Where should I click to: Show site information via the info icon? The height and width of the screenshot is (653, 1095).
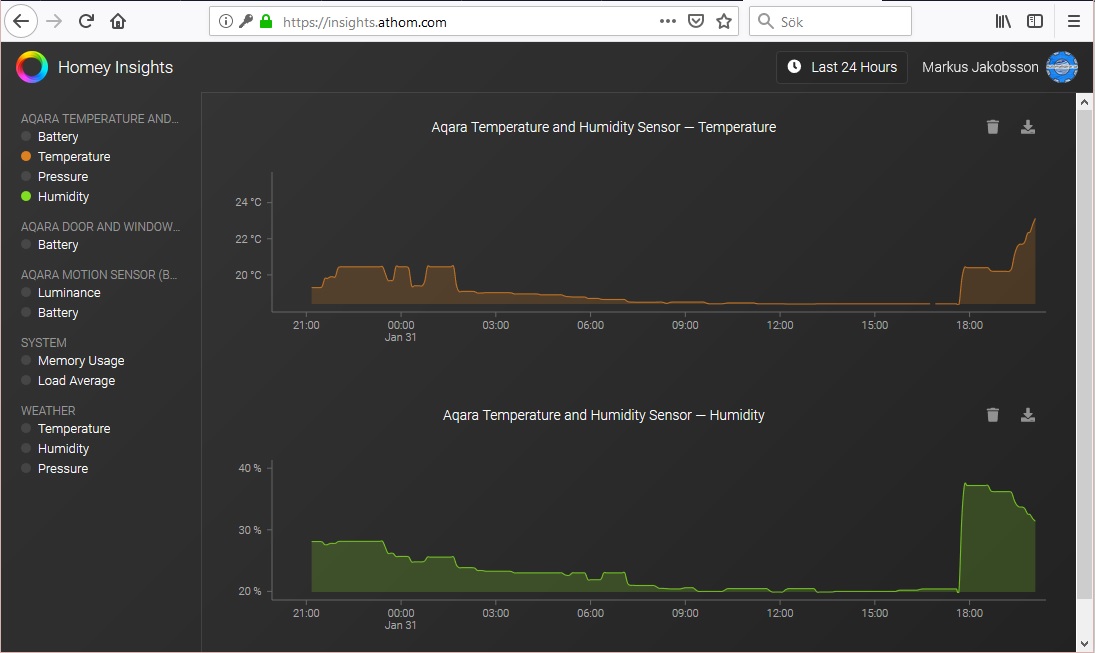point(226,22)
